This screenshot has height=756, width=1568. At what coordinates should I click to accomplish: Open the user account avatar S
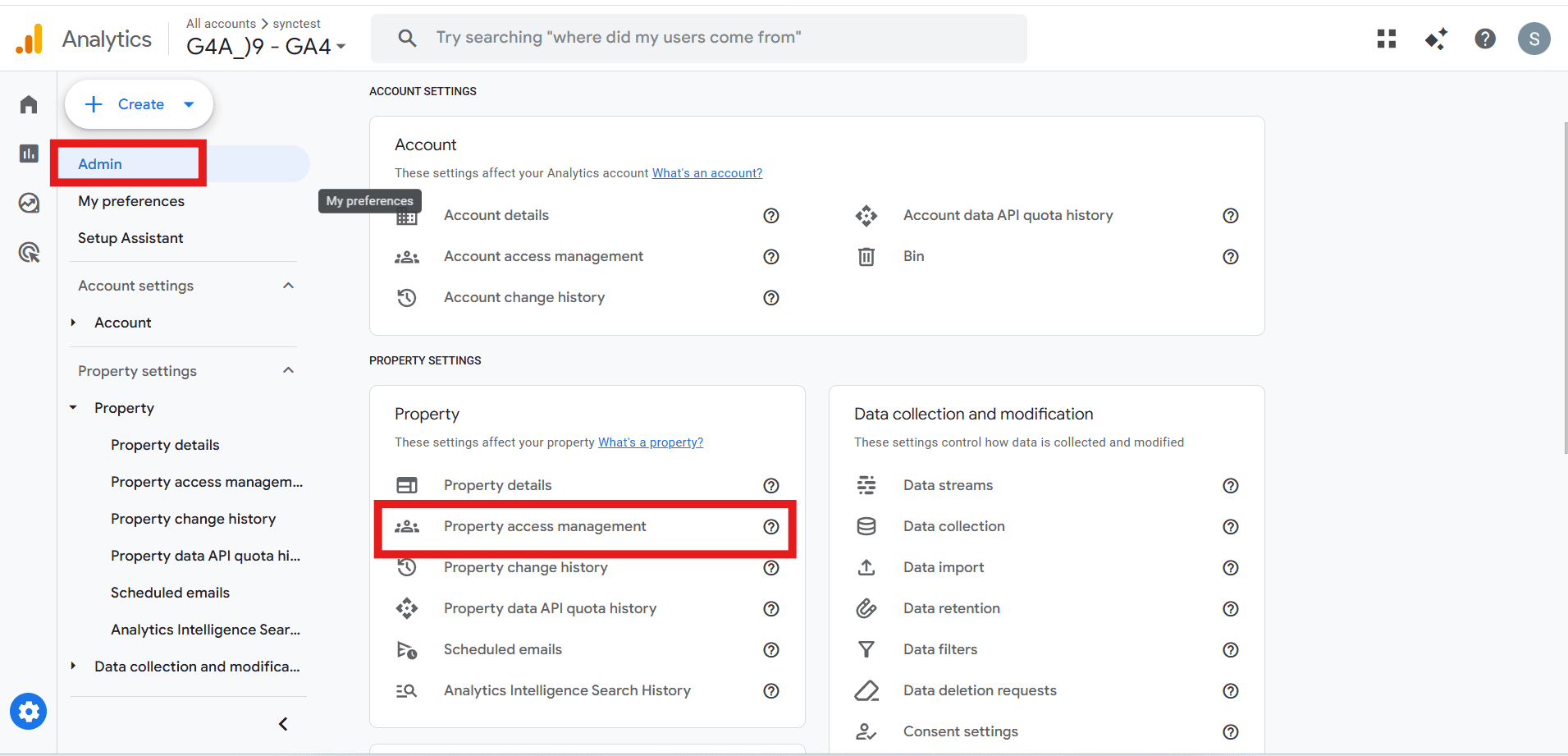pyautogui.click(x=1534, y=39)
